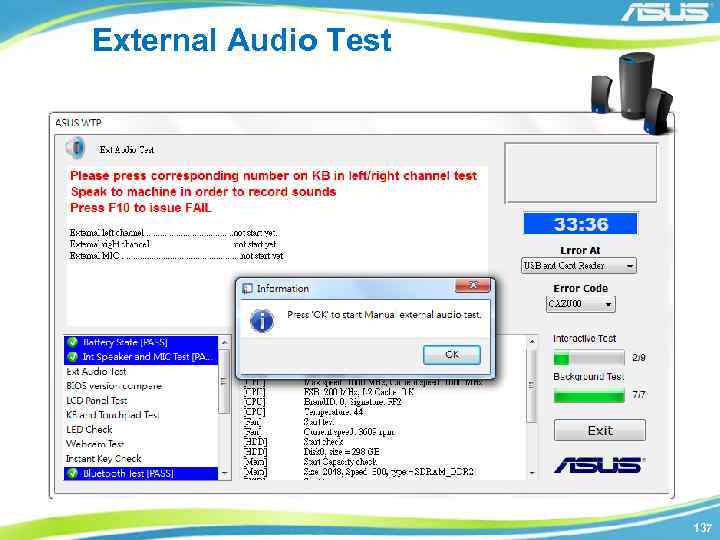The height and width of the screenshot is (540, 720).
Task: Click log line 'Temperature: 44'
Action: pyautogui.click(x=333, y=412)
